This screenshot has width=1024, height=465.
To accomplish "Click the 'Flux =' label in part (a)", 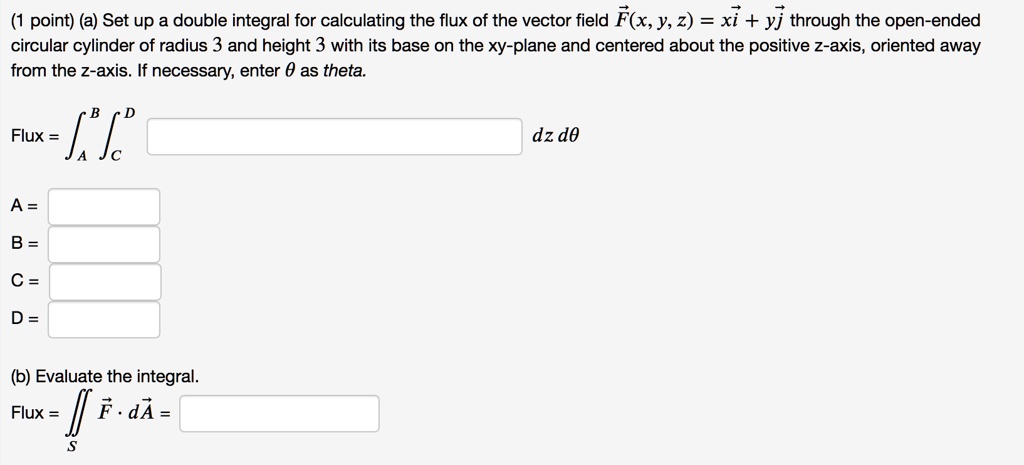I will pos(35,136).
